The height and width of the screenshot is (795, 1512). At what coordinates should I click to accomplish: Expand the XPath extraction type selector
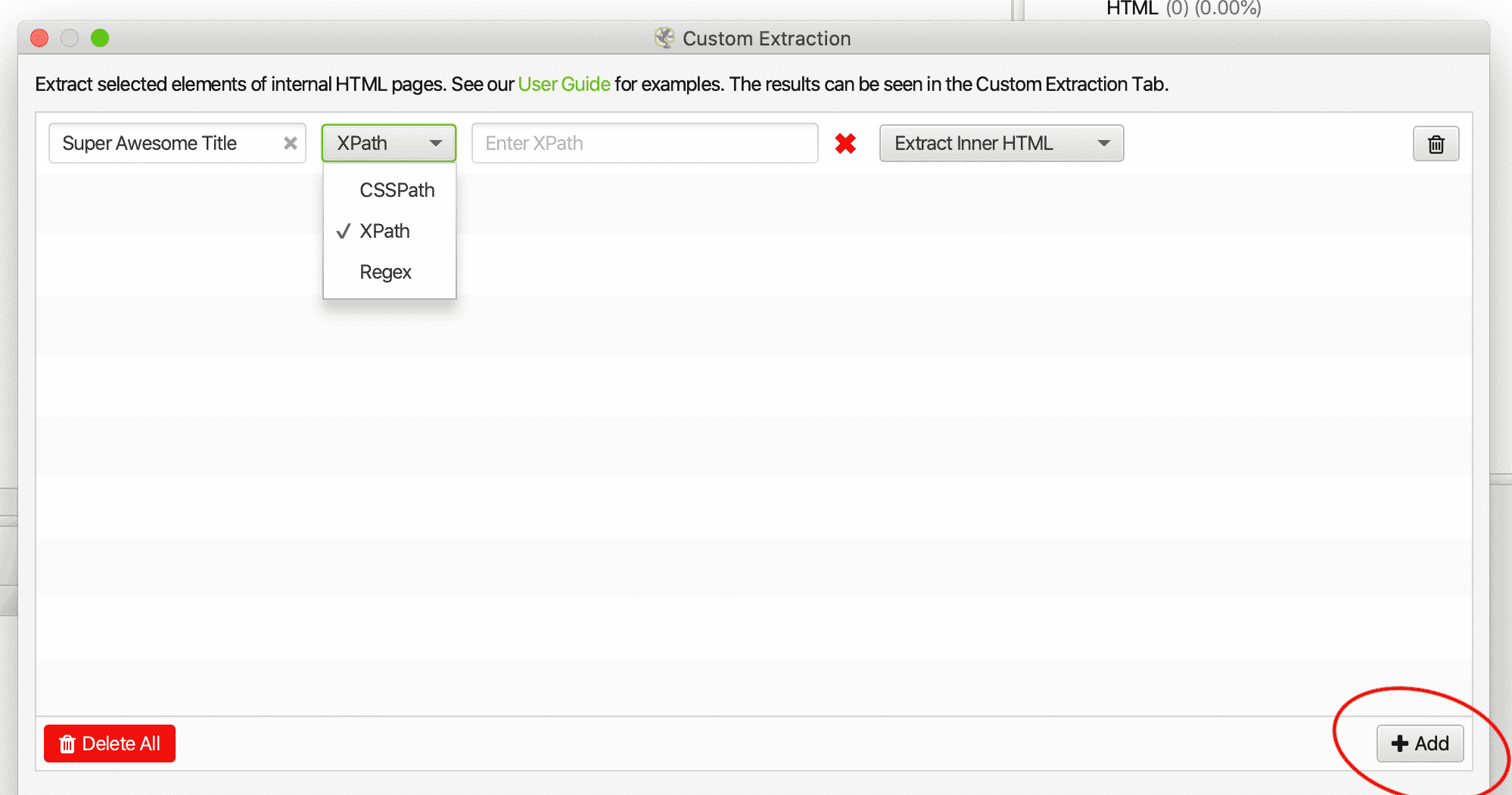pos(388,143)
